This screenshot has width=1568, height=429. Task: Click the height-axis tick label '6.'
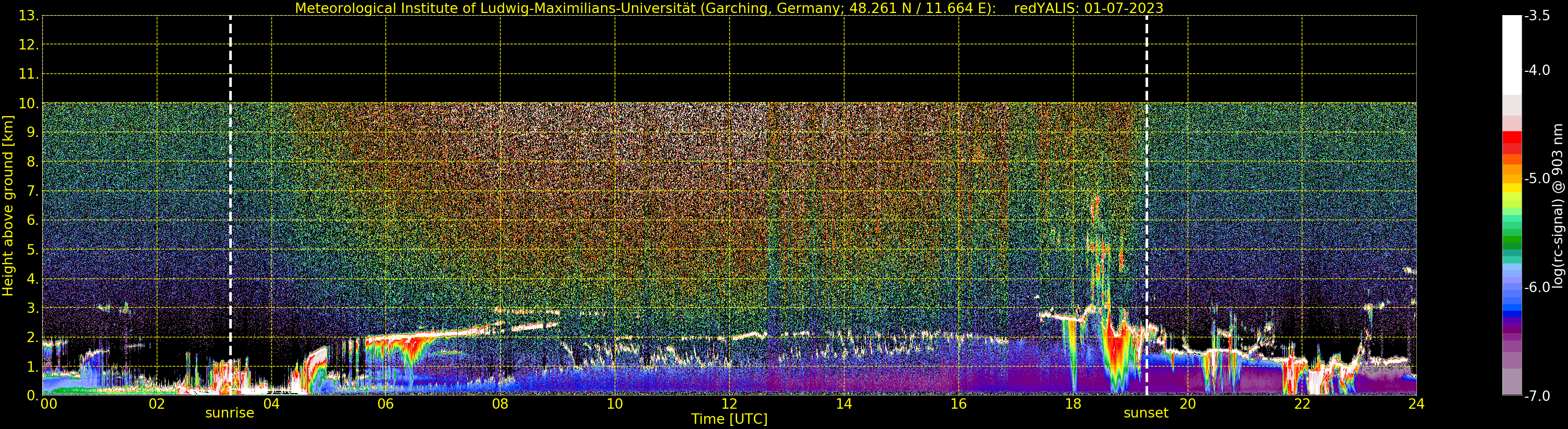[33, 220]
